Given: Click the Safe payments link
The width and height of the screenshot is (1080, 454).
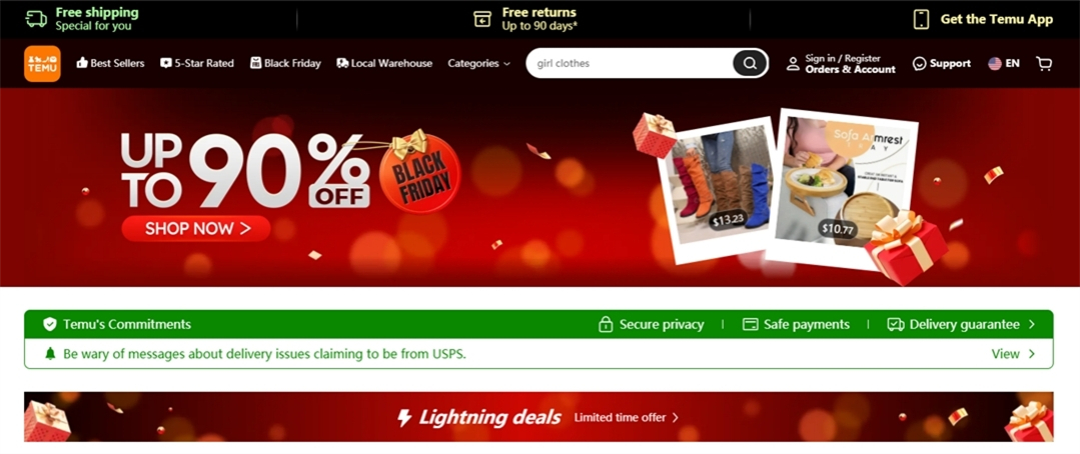Looking at the screenshot, I should (x=796, y=324).
